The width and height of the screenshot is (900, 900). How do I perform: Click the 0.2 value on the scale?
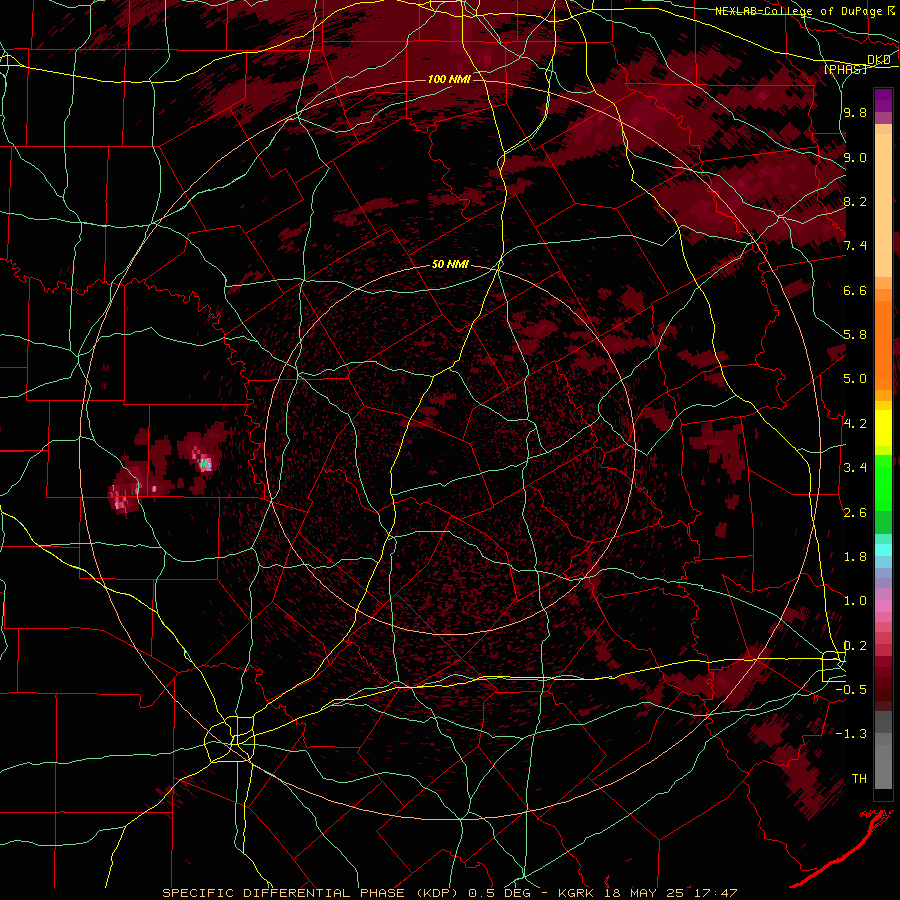point(855,646)
